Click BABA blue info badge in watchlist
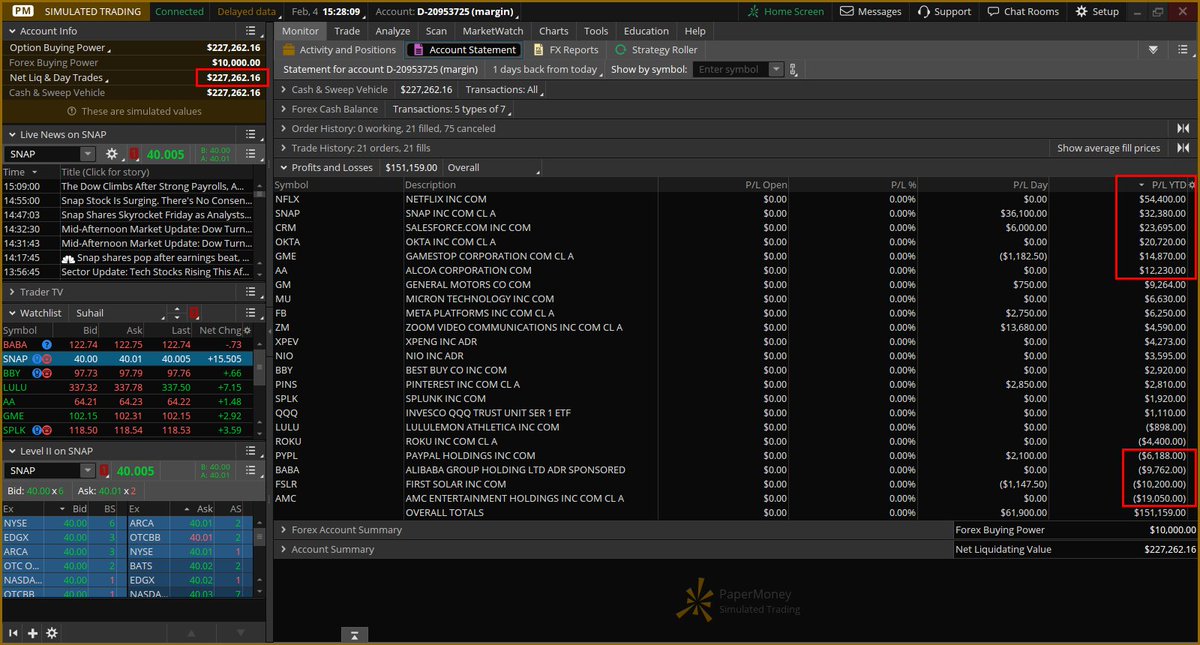The width and height of the screenshot is (1200, 645). point(47,345)
